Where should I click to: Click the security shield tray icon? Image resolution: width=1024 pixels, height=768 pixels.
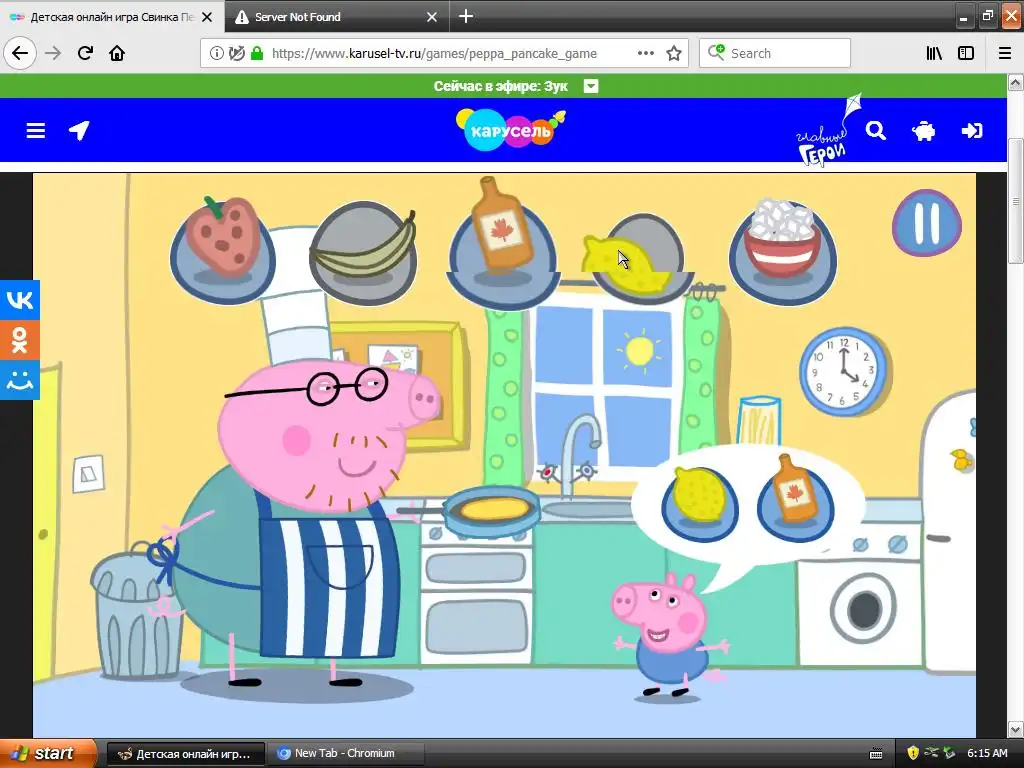912,754
